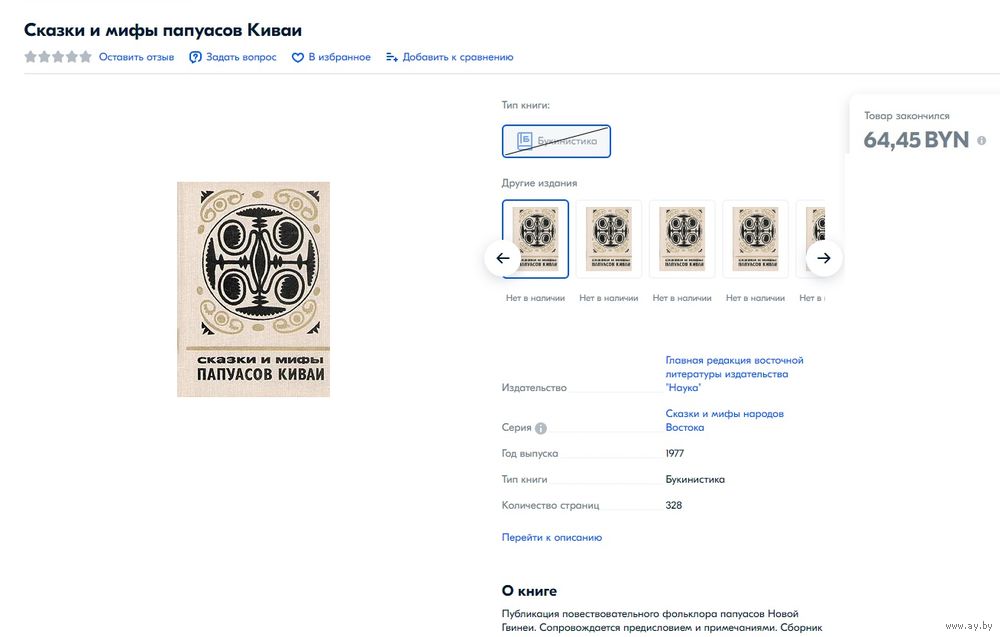Select the second edition thumbnail

[x=608, y=239]
